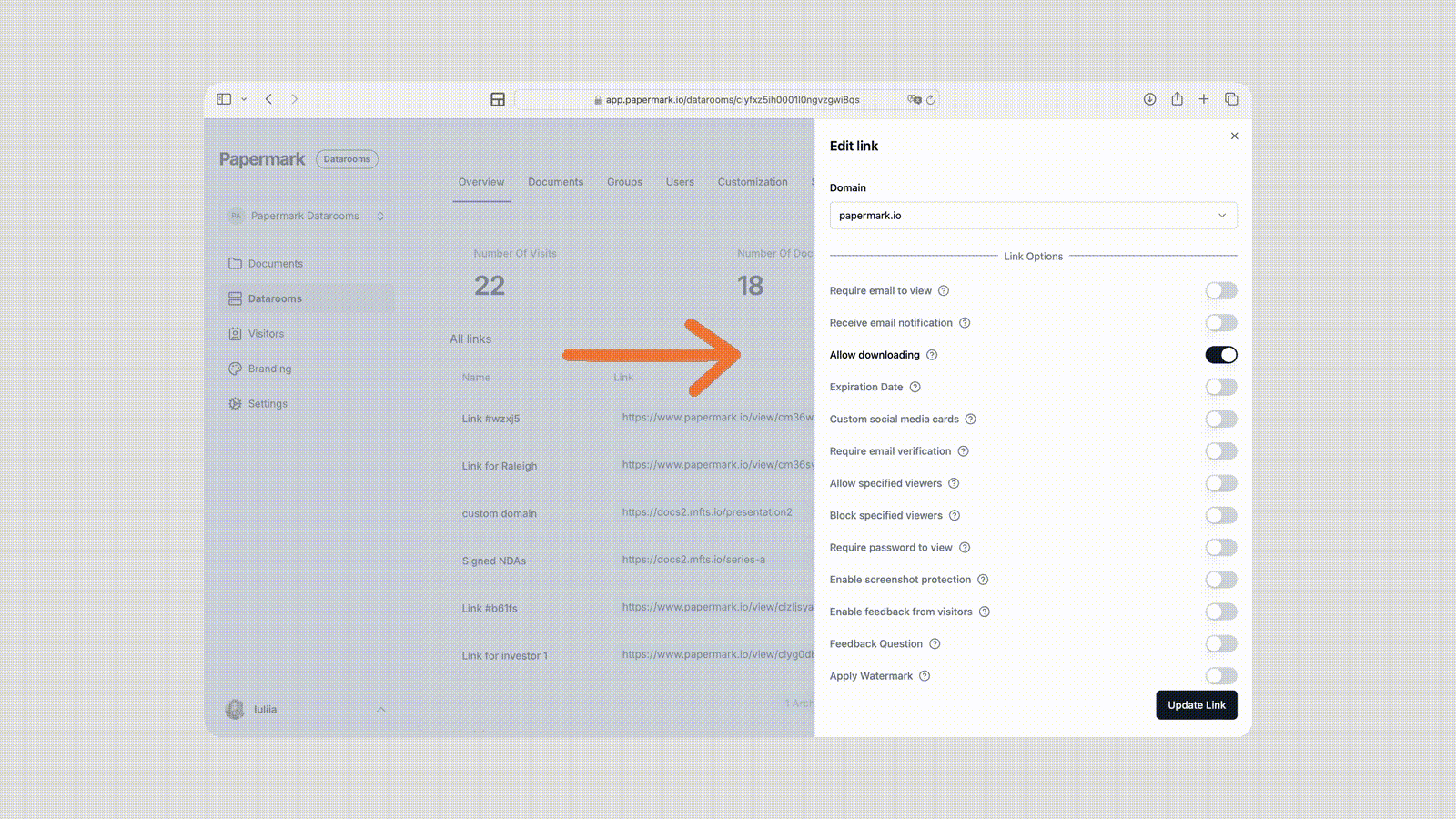The height and width of the screenshot is (819, 1456).
Task: Open Datarooms in the left sidebar
Action: tap(307, 298)
